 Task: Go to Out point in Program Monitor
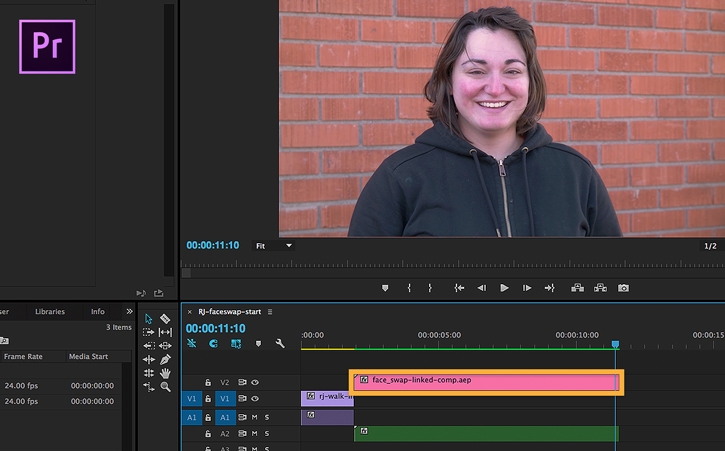click(x=549, y=288)
